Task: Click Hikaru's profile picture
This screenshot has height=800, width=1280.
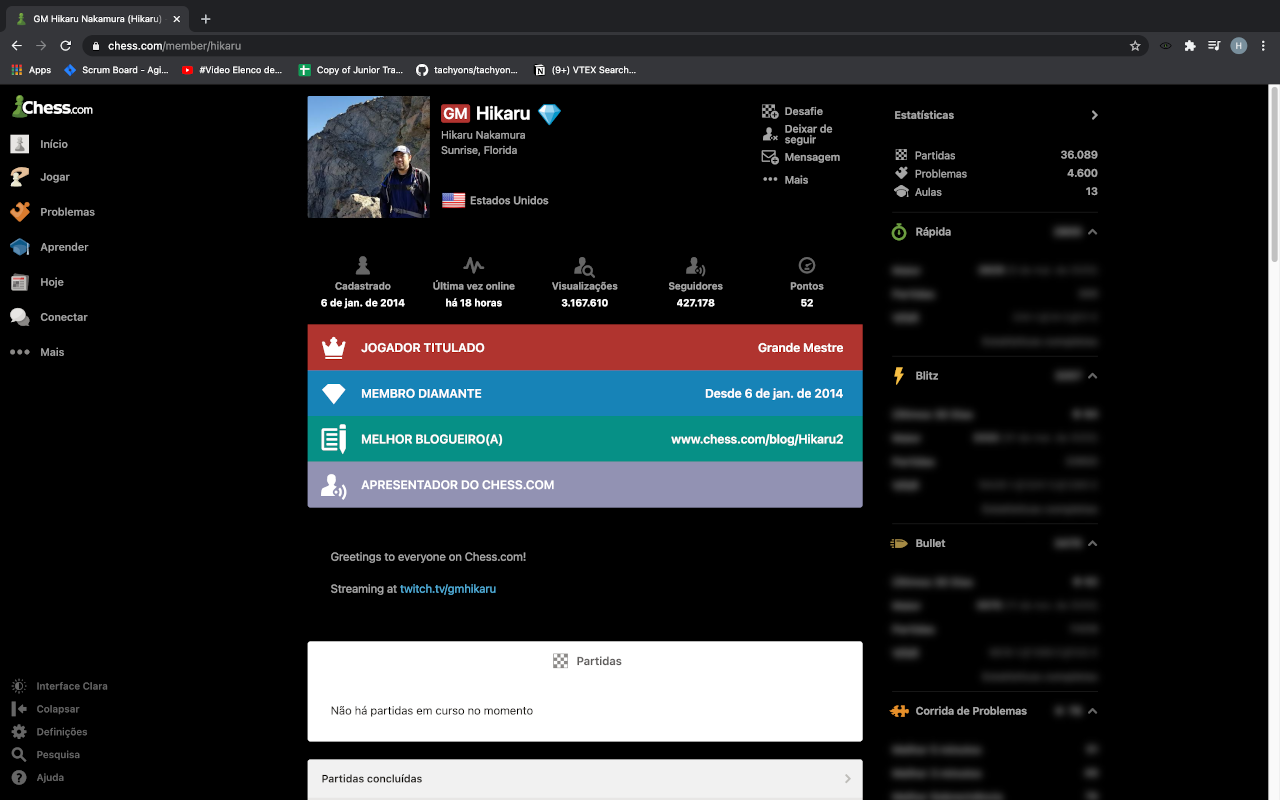Action: click(368, 157)
